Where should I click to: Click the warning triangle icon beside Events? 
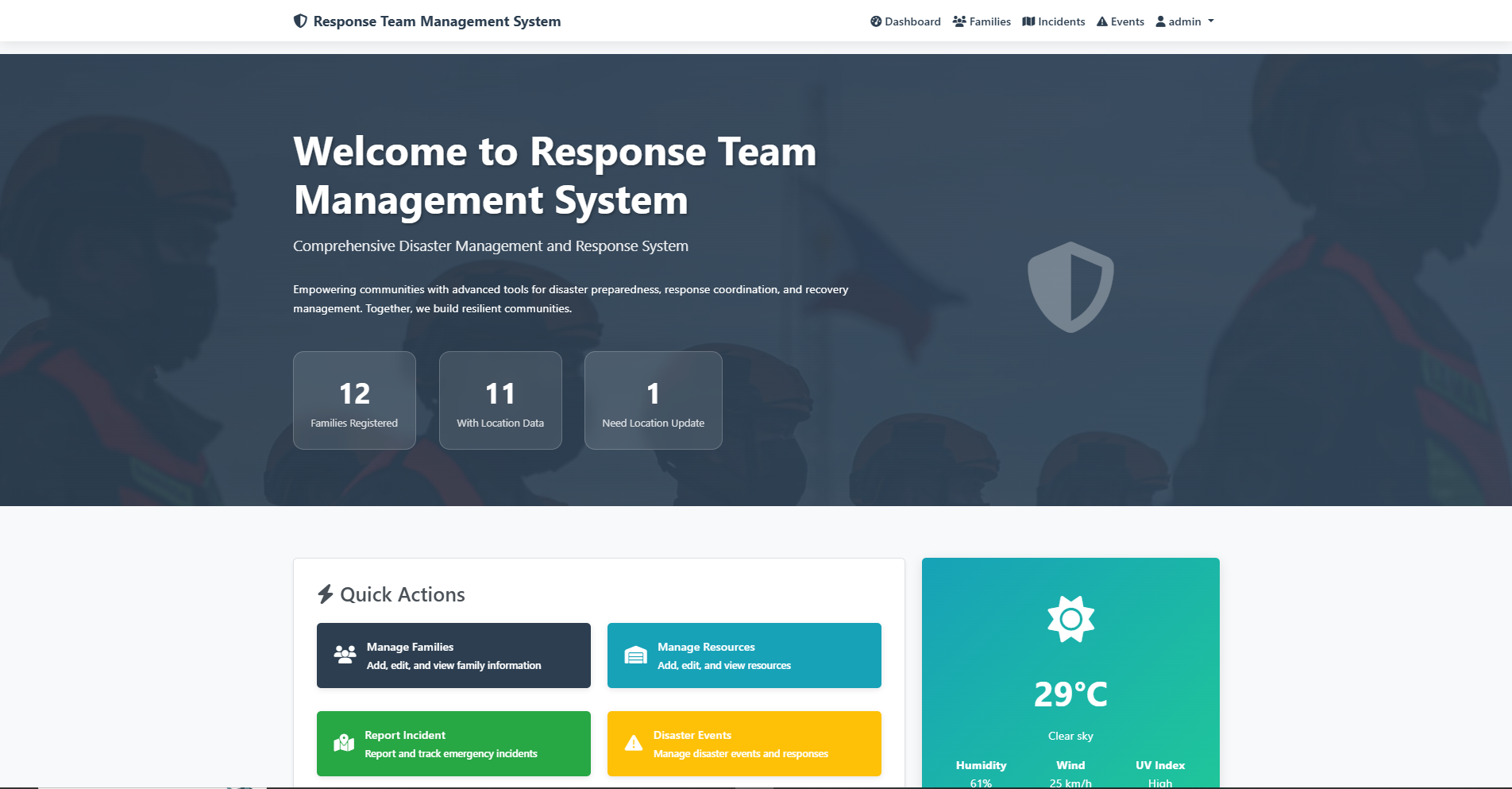pyautogui.click(x=1102, y=21)
